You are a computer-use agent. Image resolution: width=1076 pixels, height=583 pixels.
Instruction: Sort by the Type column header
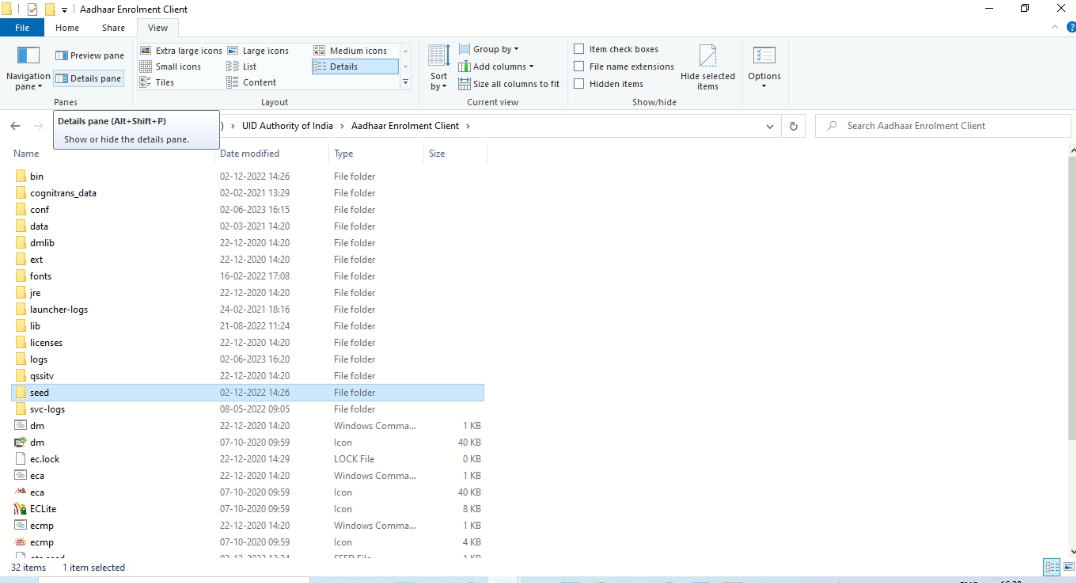(x=344, y=154)
